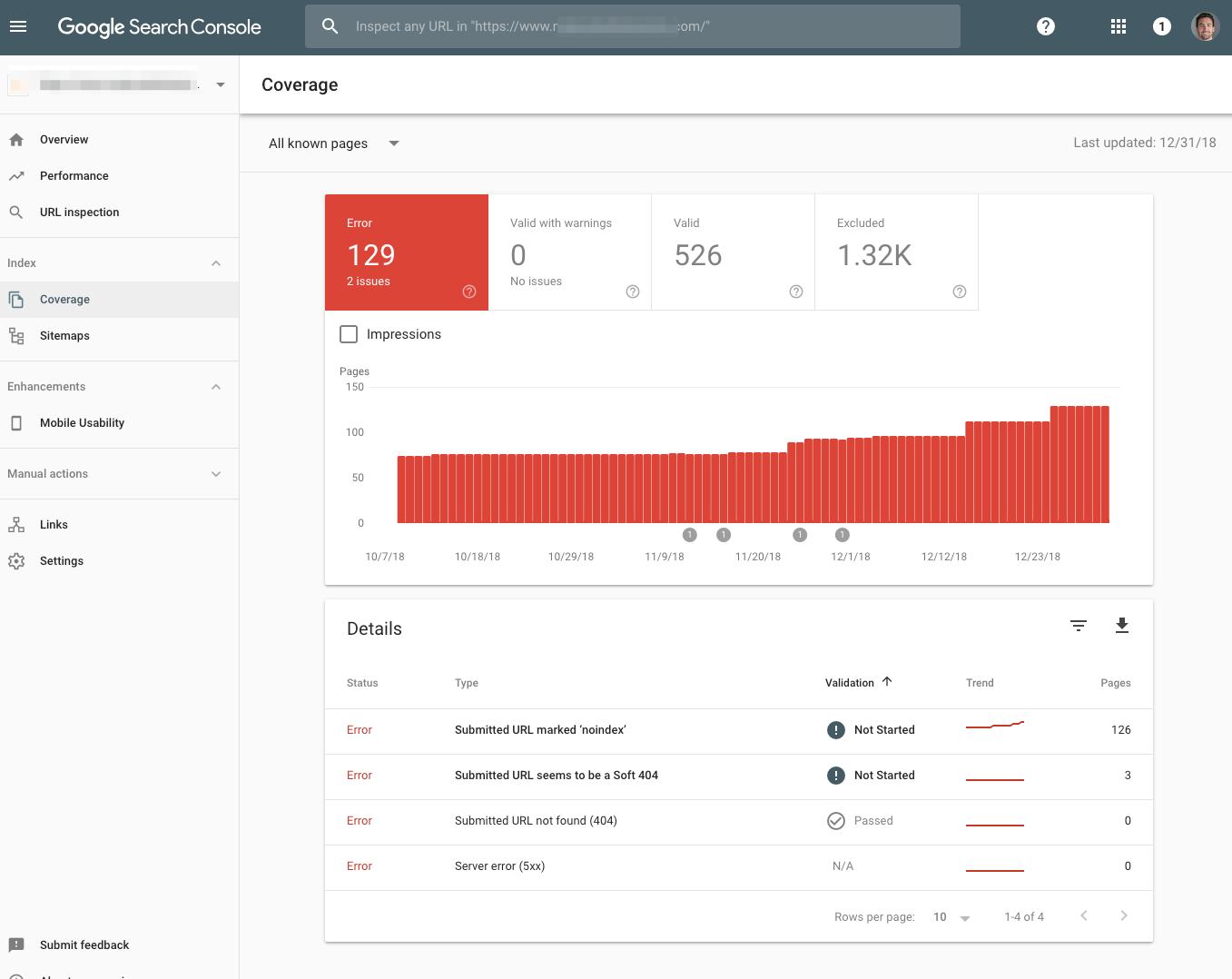Image resolution: width=1232 pixels, height=979 pixels.
Task: Click the chart annotation marker near 12/1/18
Action: tap(843, 535)
